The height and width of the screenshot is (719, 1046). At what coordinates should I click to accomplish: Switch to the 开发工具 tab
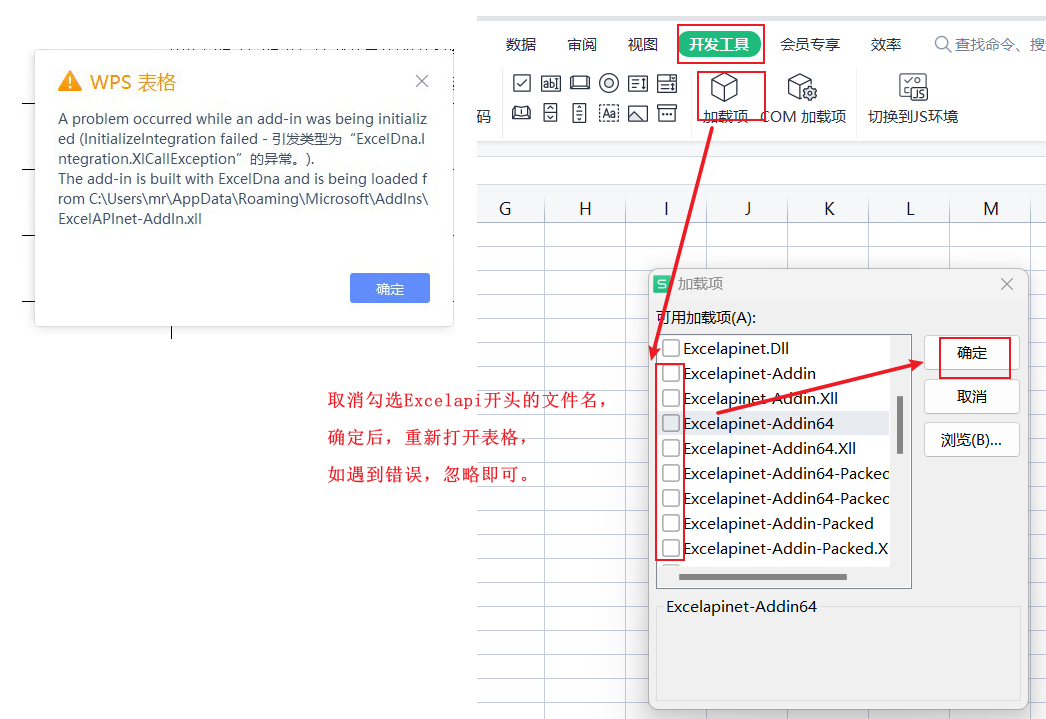click(x=719, y=44)
